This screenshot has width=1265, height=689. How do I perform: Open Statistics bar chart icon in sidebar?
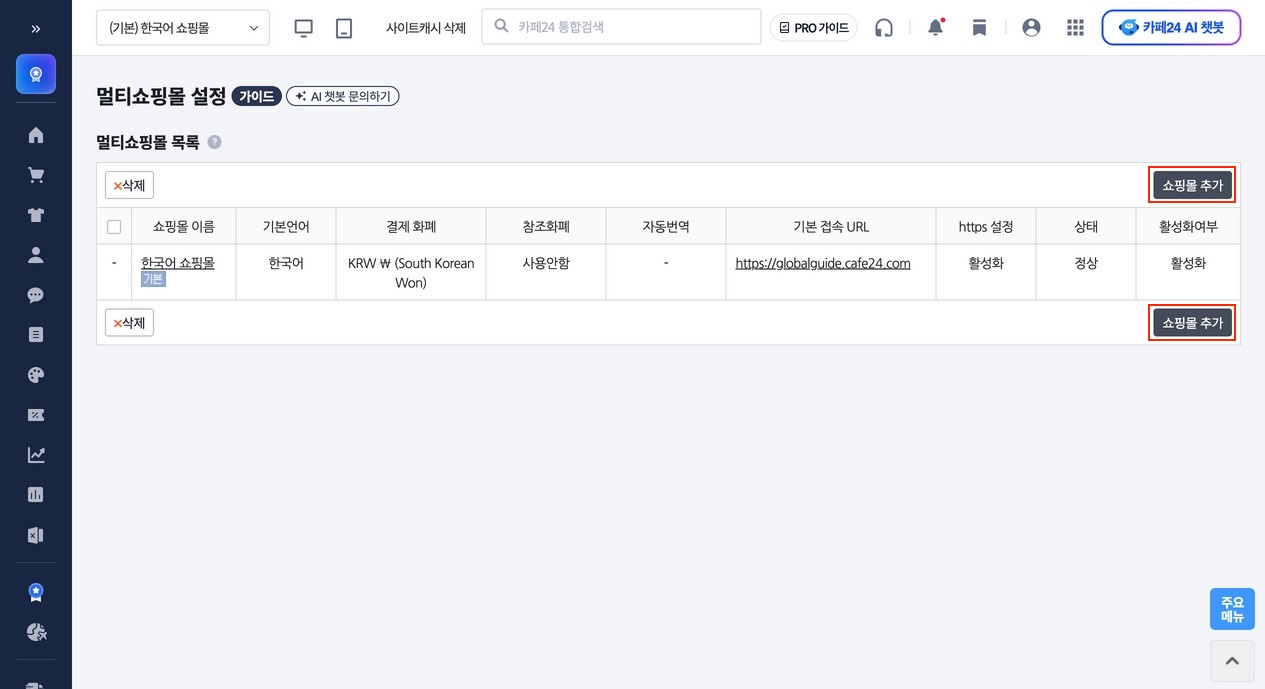[x=36, y=495]
